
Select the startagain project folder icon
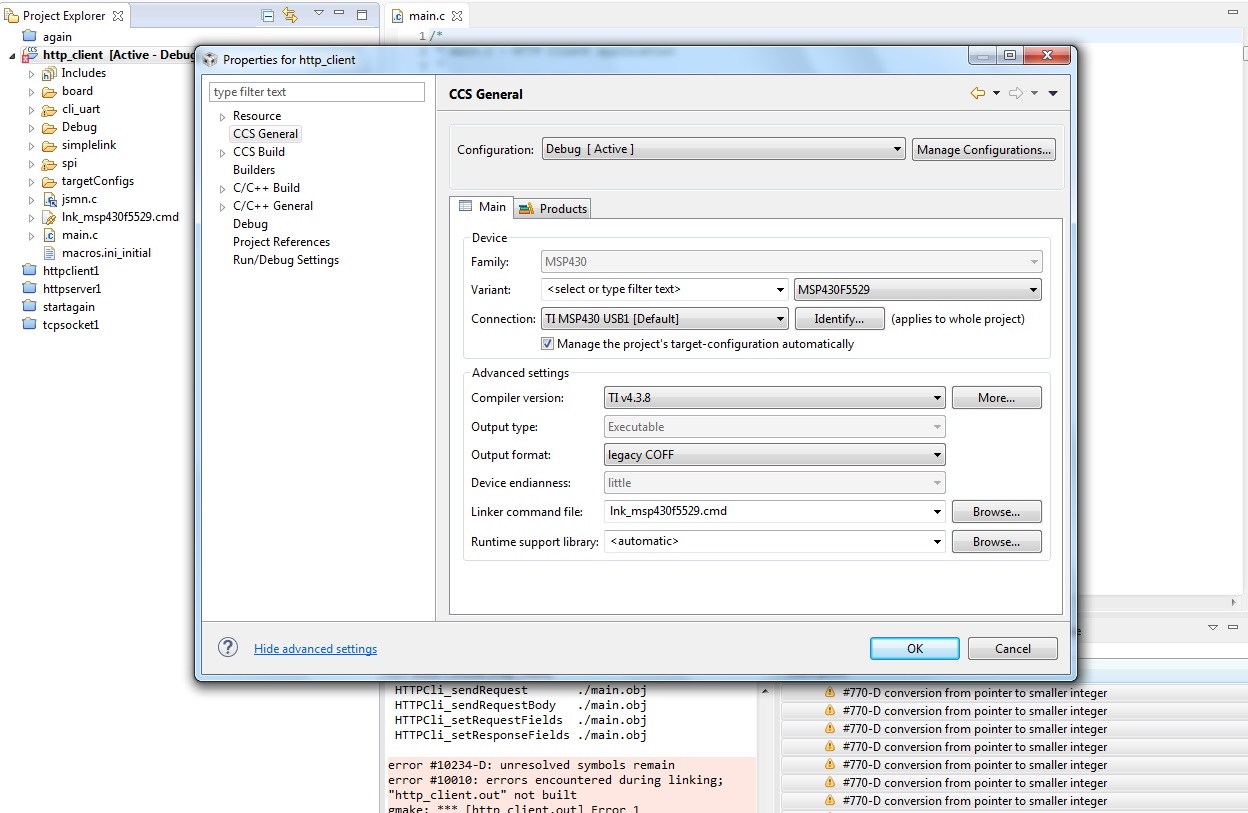coord(29,307)
